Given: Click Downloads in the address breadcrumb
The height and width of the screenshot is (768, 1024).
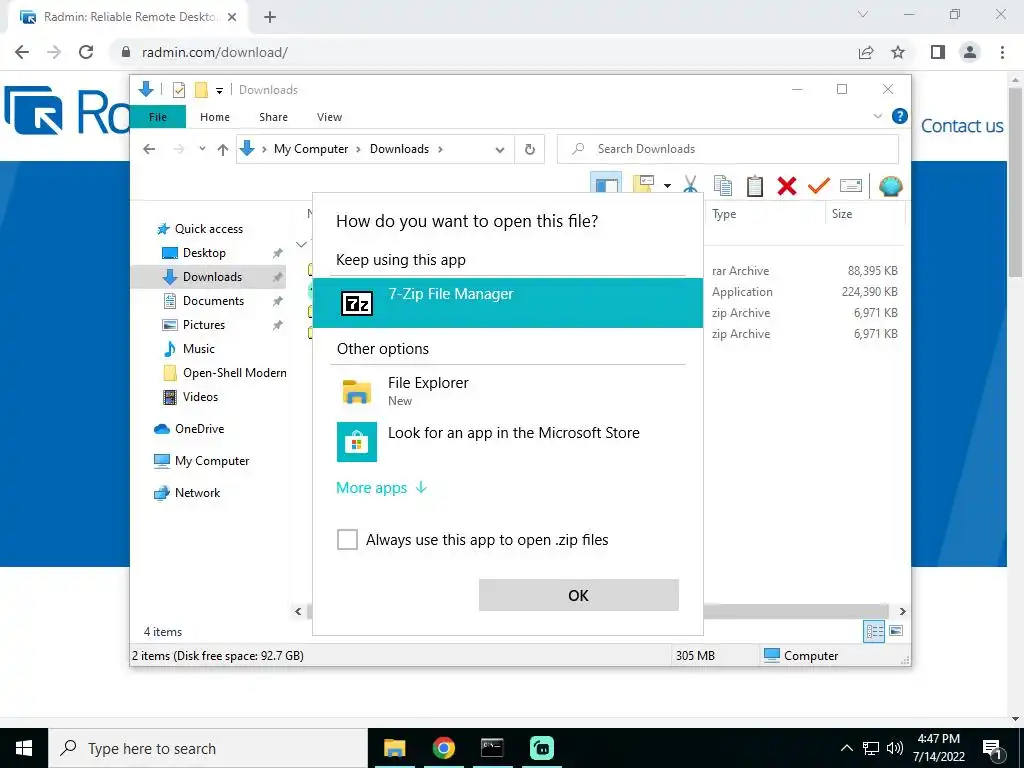Looking at the screenshot, I should (399, 149).
